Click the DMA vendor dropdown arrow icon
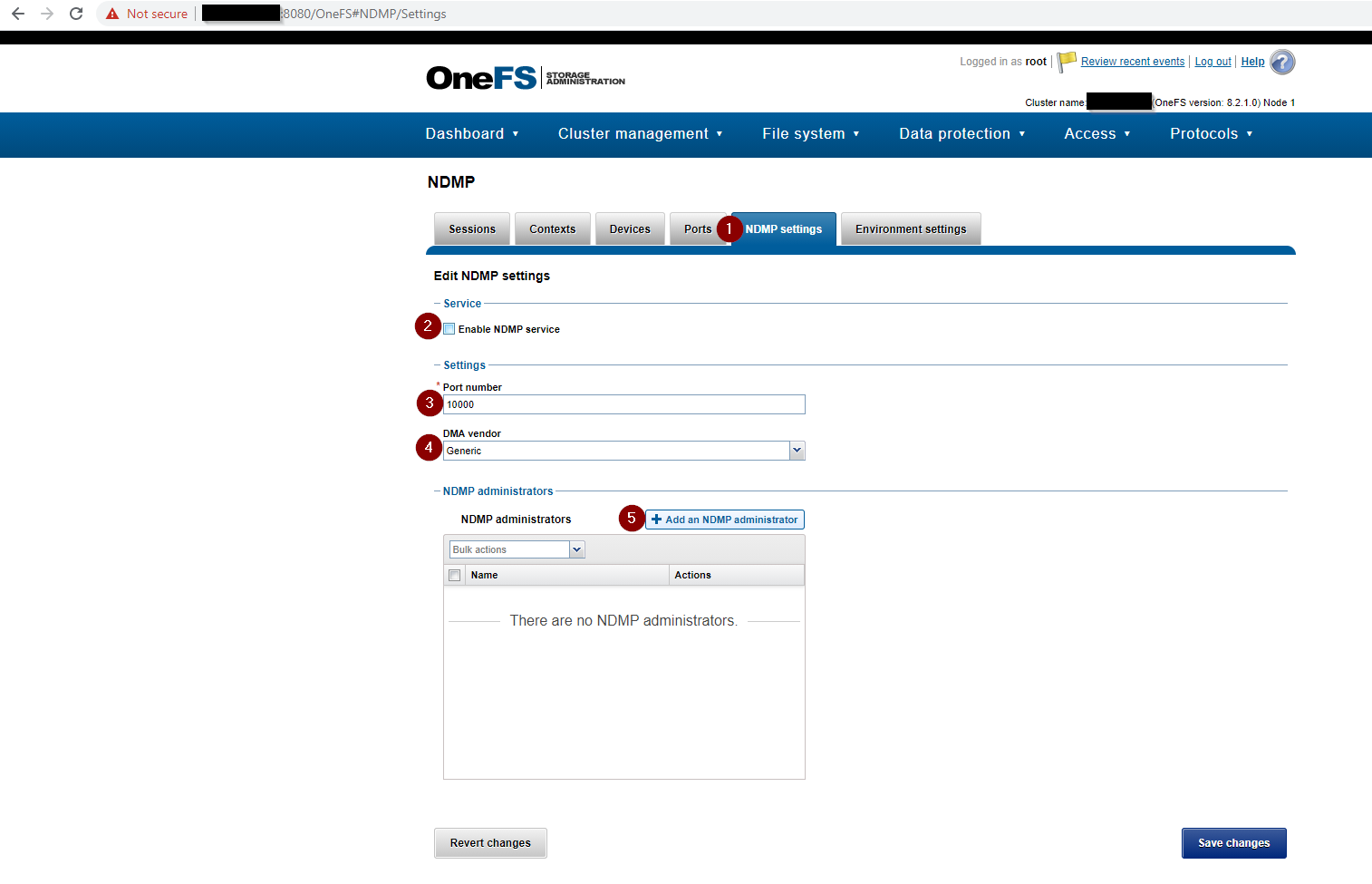The height and width of the screenshot is (884, 1372). 797,450
